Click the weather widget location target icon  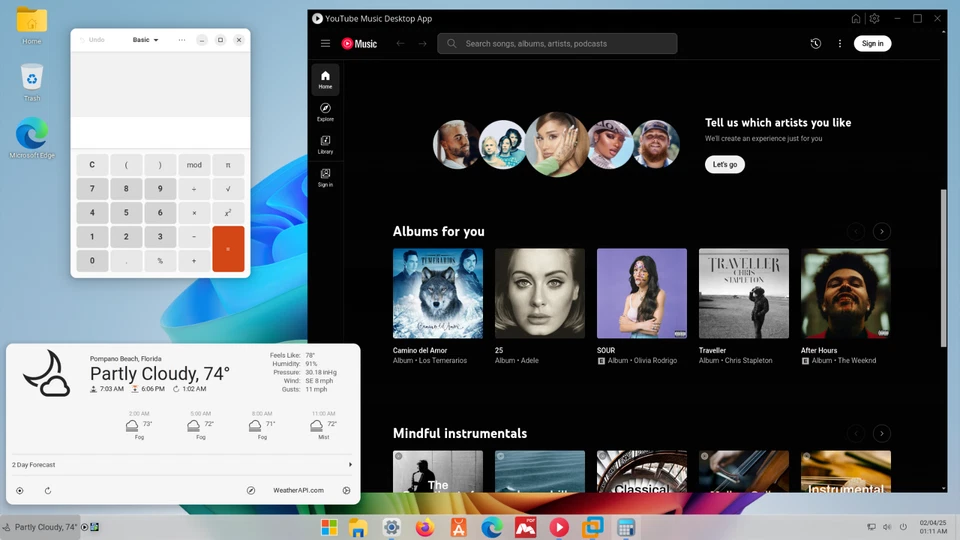tap(20, 490)
